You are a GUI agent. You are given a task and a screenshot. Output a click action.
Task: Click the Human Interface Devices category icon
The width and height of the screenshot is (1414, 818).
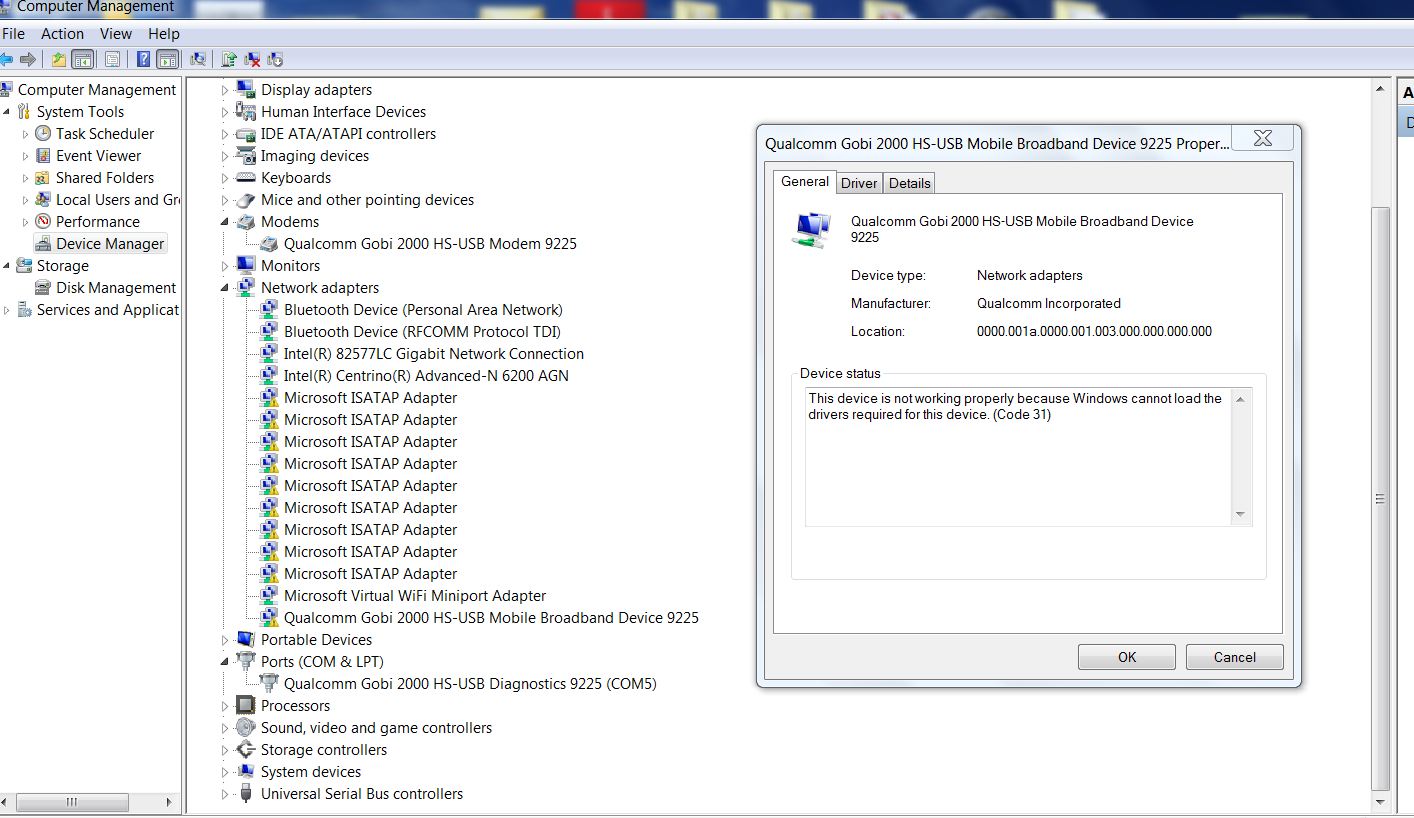point(245,111)
